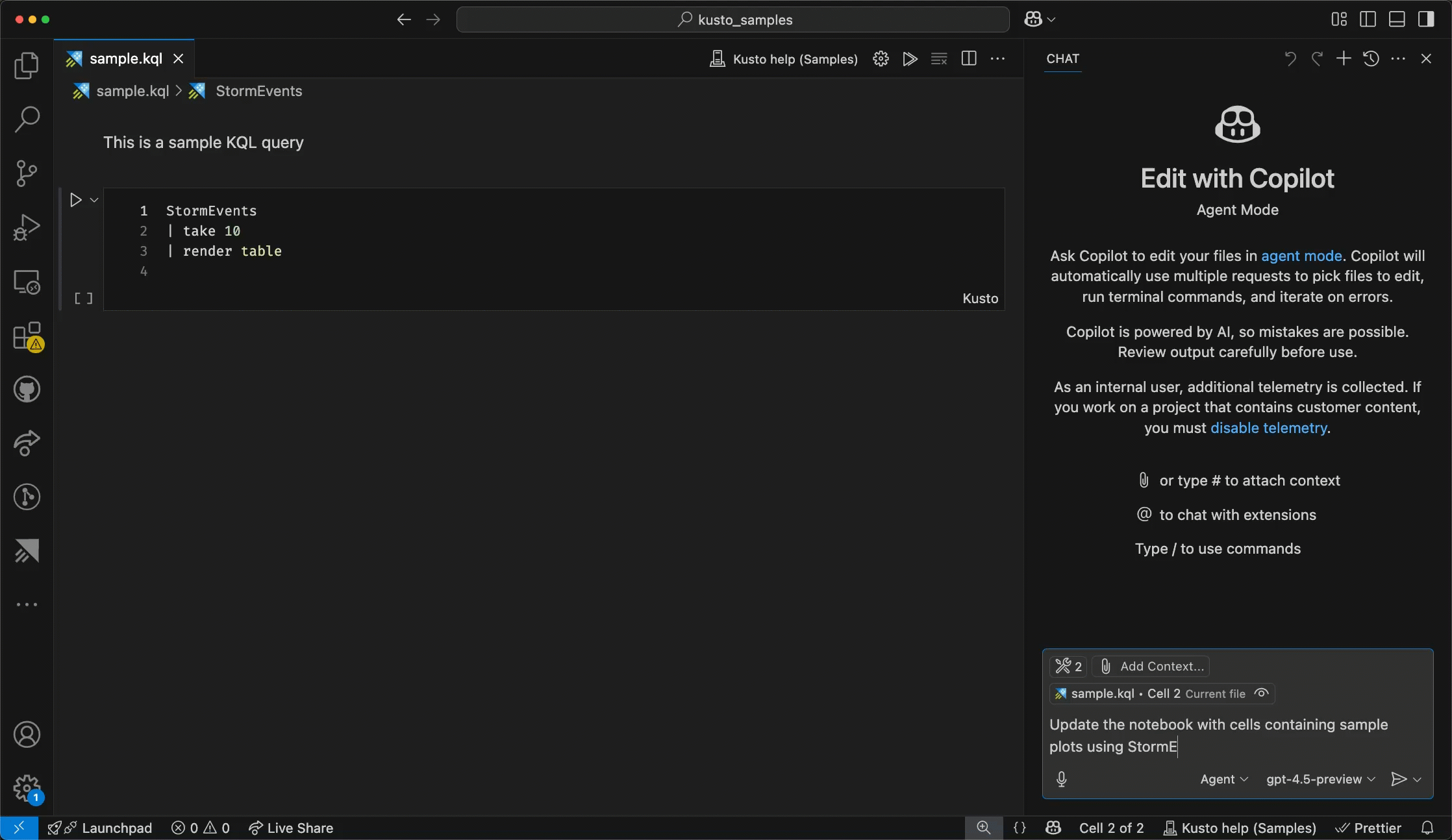Open the Extensions view in activity bar
1452x840 pixels.
pyautogui.click(x=27, y=336)
